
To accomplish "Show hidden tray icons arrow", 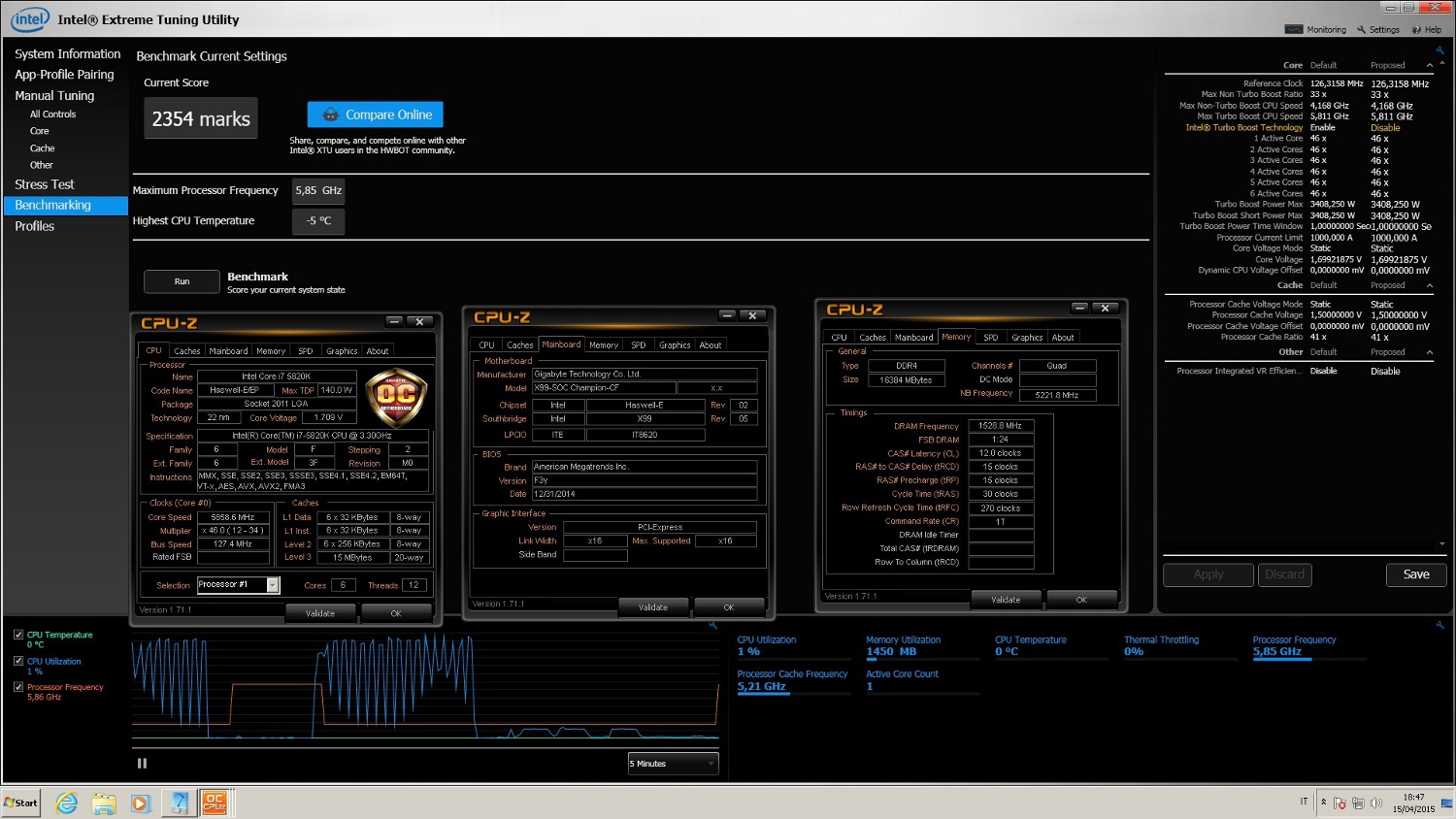I will [1323, 803].
